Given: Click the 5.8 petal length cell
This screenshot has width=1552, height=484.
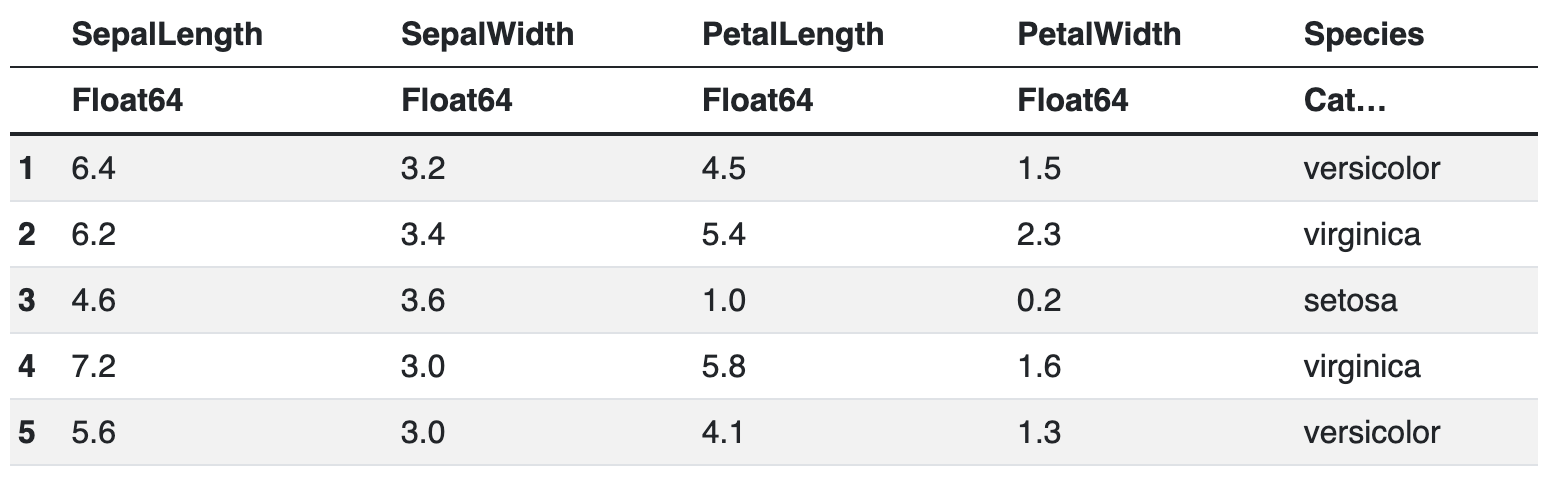Looking at the screenshot, I should point(724,366).
